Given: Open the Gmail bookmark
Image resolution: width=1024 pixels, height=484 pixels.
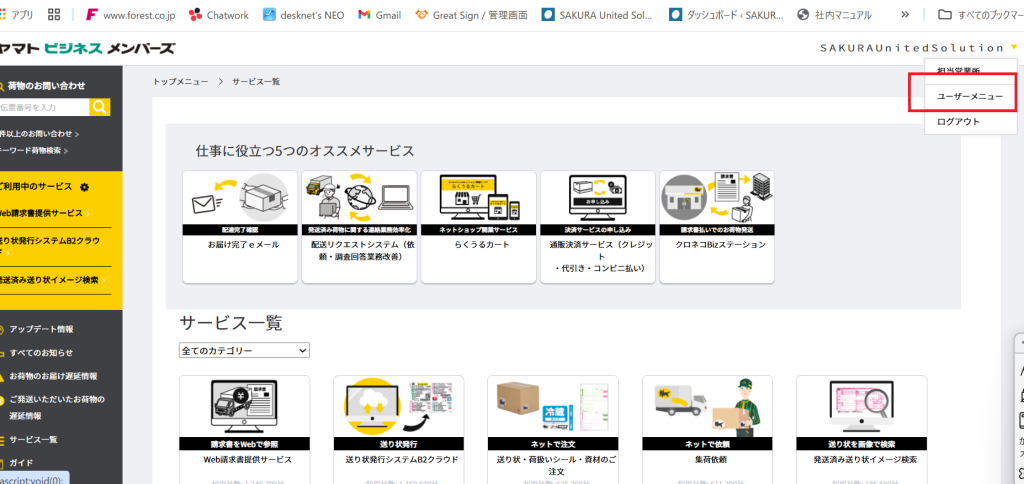Looking at the screenshot, I should 379,15.
